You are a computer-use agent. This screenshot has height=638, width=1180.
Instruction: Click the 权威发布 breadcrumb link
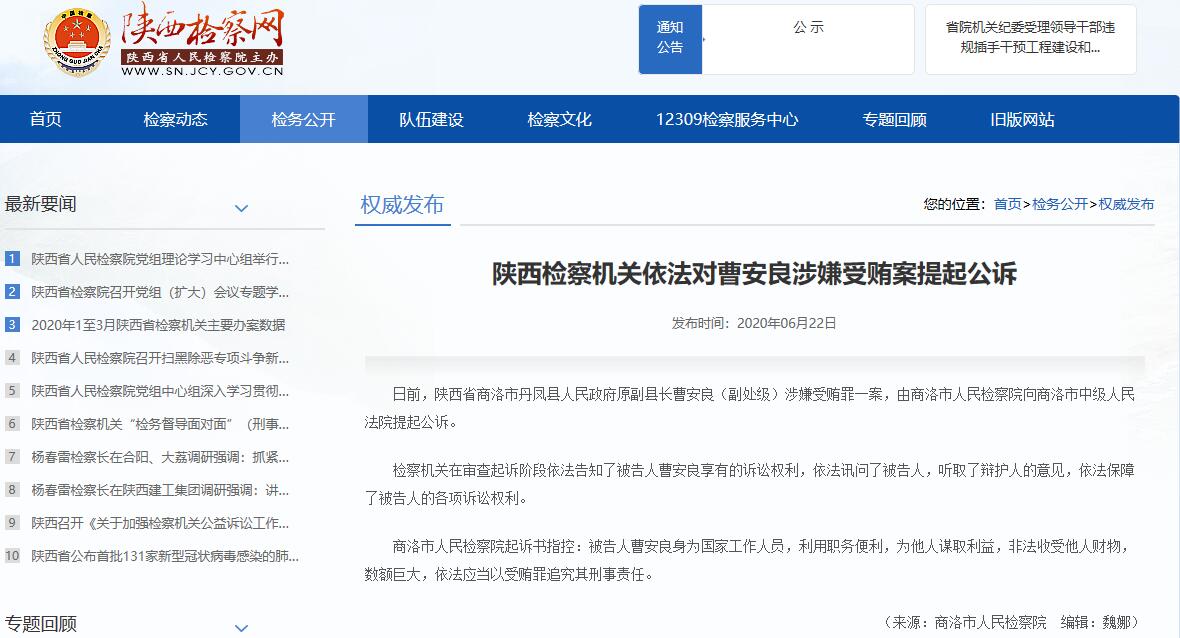(x=1126, y=204)
